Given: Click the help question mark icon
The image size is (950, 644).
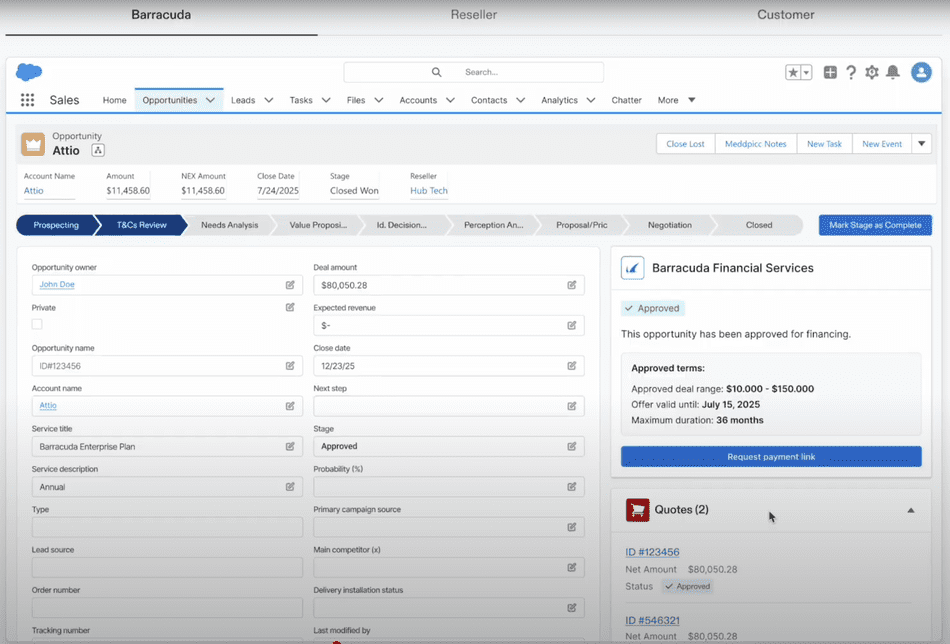Looking at the screenshot, I should click(851, 72).
